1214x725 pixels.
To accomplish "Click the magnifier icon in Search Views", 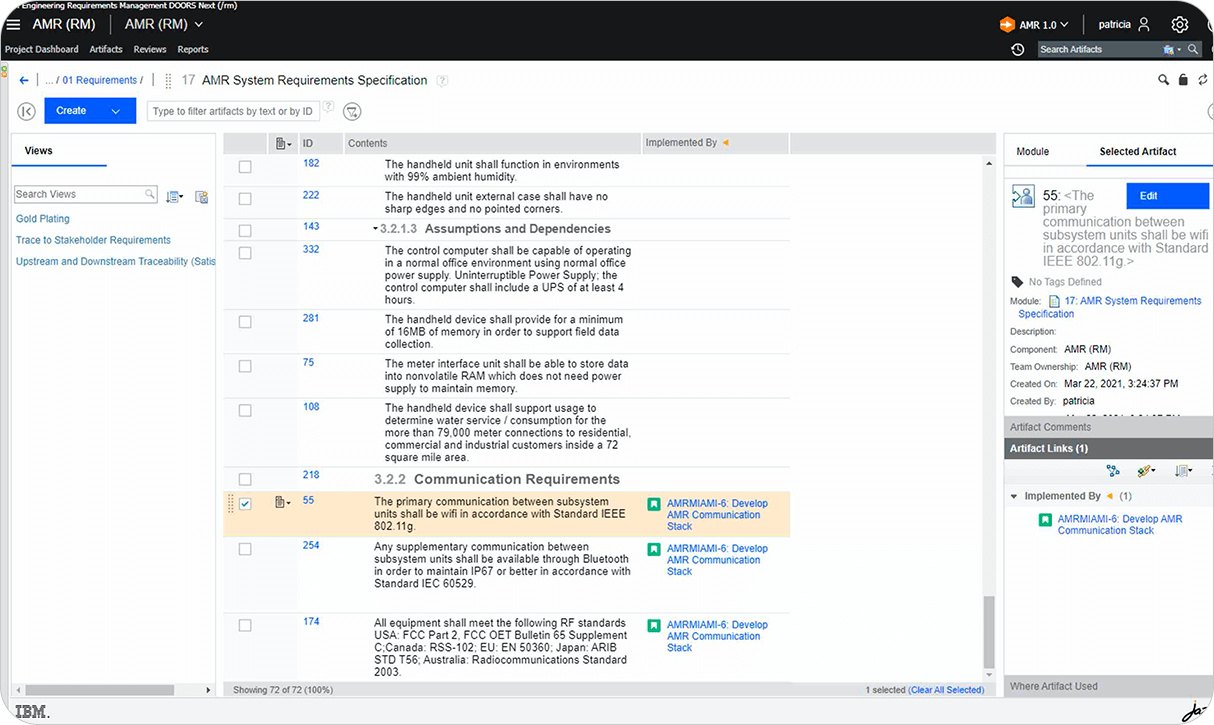I will (x=150, y=194).
